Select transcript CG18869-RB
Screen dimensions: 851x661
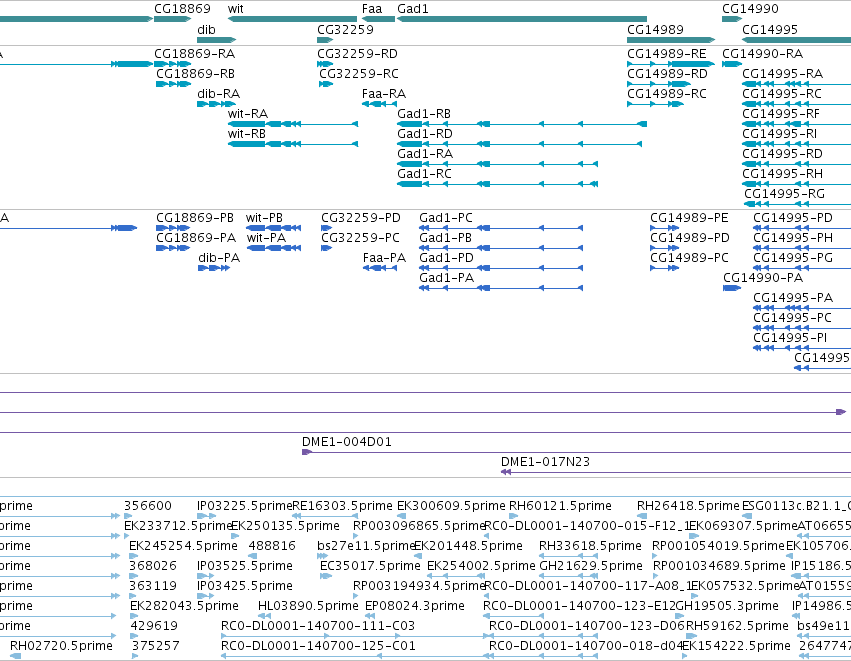(174, 84)
